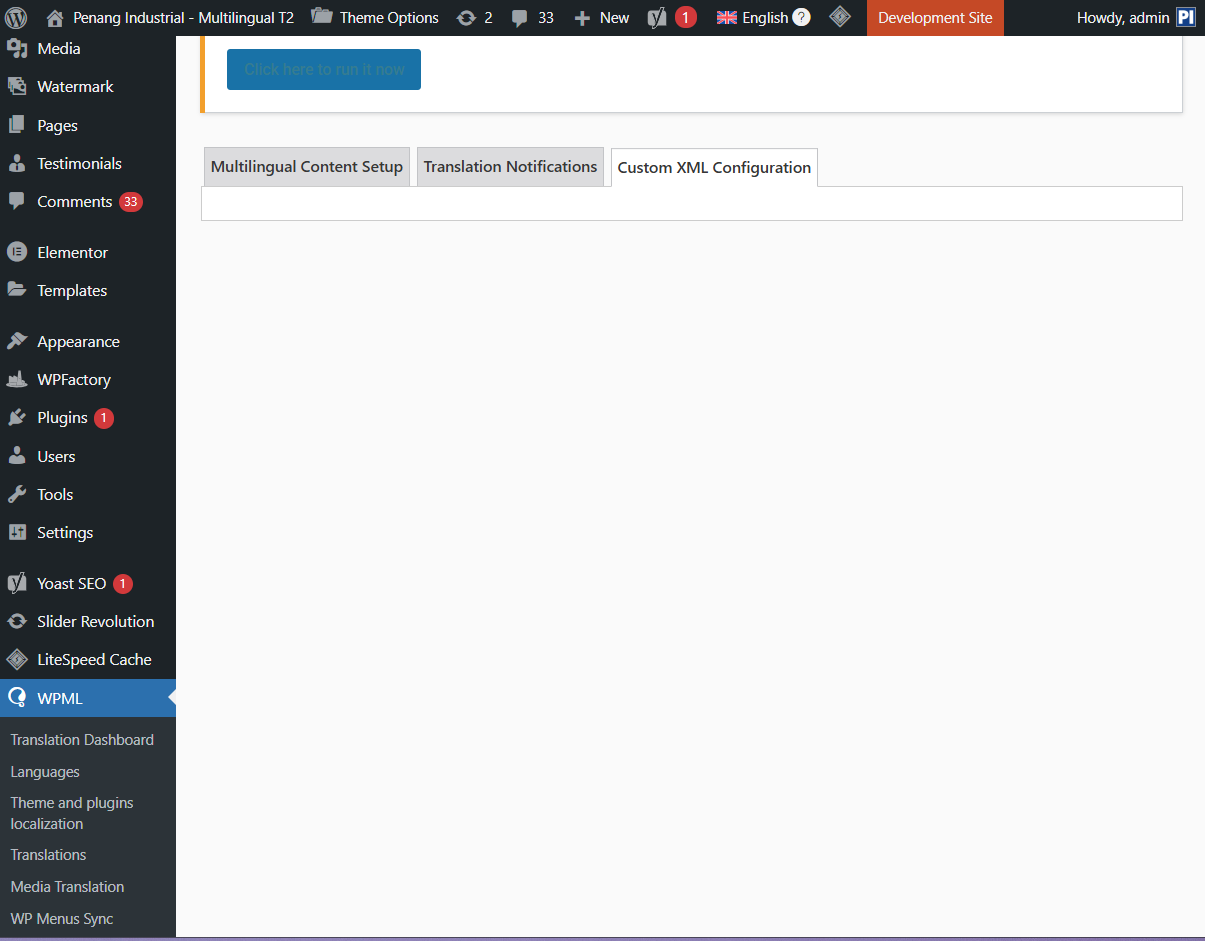This screenshot has width=1205, height=941.
Task: Click the Pages sidebar icon
Action: pos(17,125)
